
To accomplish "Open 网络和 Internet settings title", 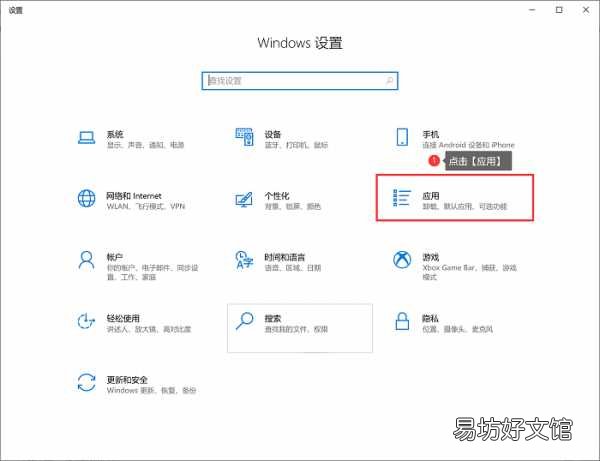I will (x=134, y=196).
